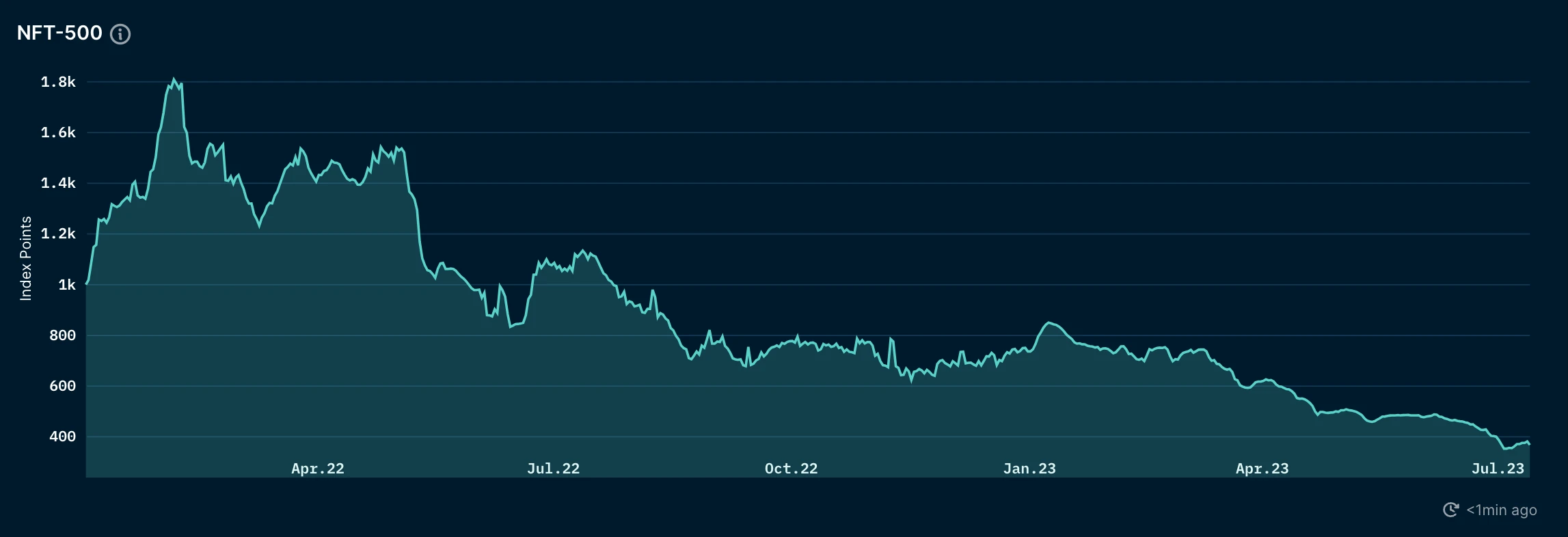Select the 600 y-axis label
The image size is (1568, 537).
(62, 386)
